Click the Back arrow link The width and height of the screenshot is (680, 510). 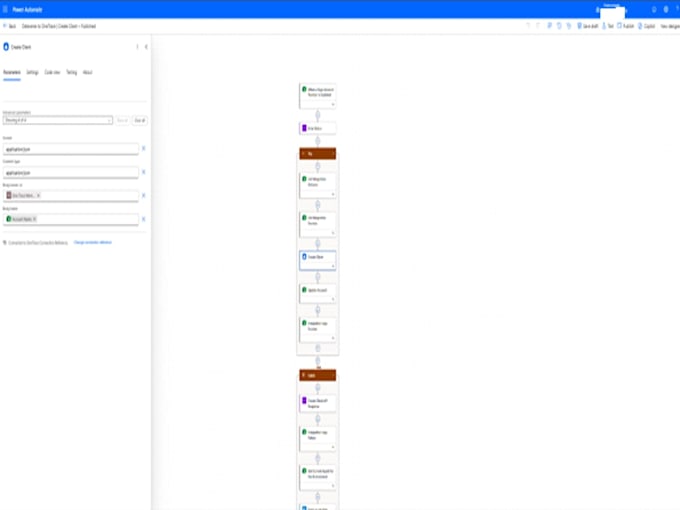[10, 26]
